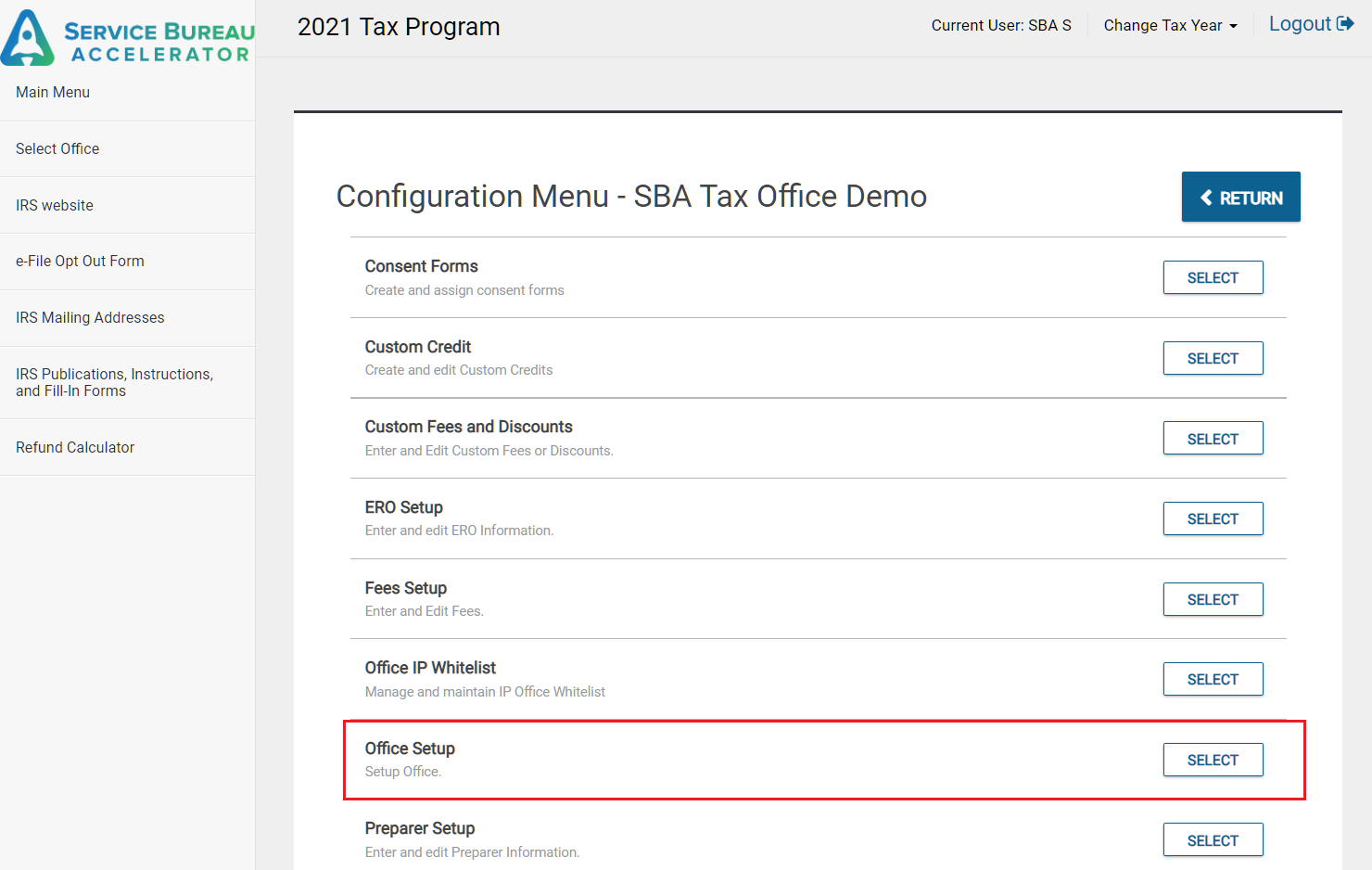The image size is (1372, 870).
Task: Click the Service Bureau Accelerator logo
Action: 128,37
